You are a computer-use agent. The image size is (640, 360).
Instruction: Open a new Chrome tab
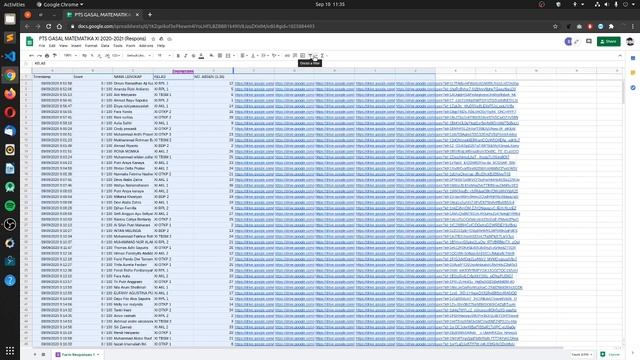tap(150, 15)
